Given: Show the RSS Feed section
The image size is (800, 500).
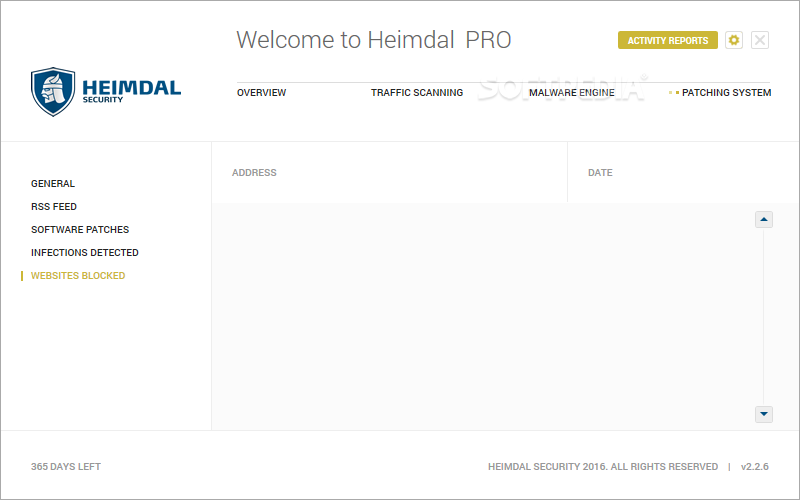Looking at the screenshot, I should [x=54, y=207].
